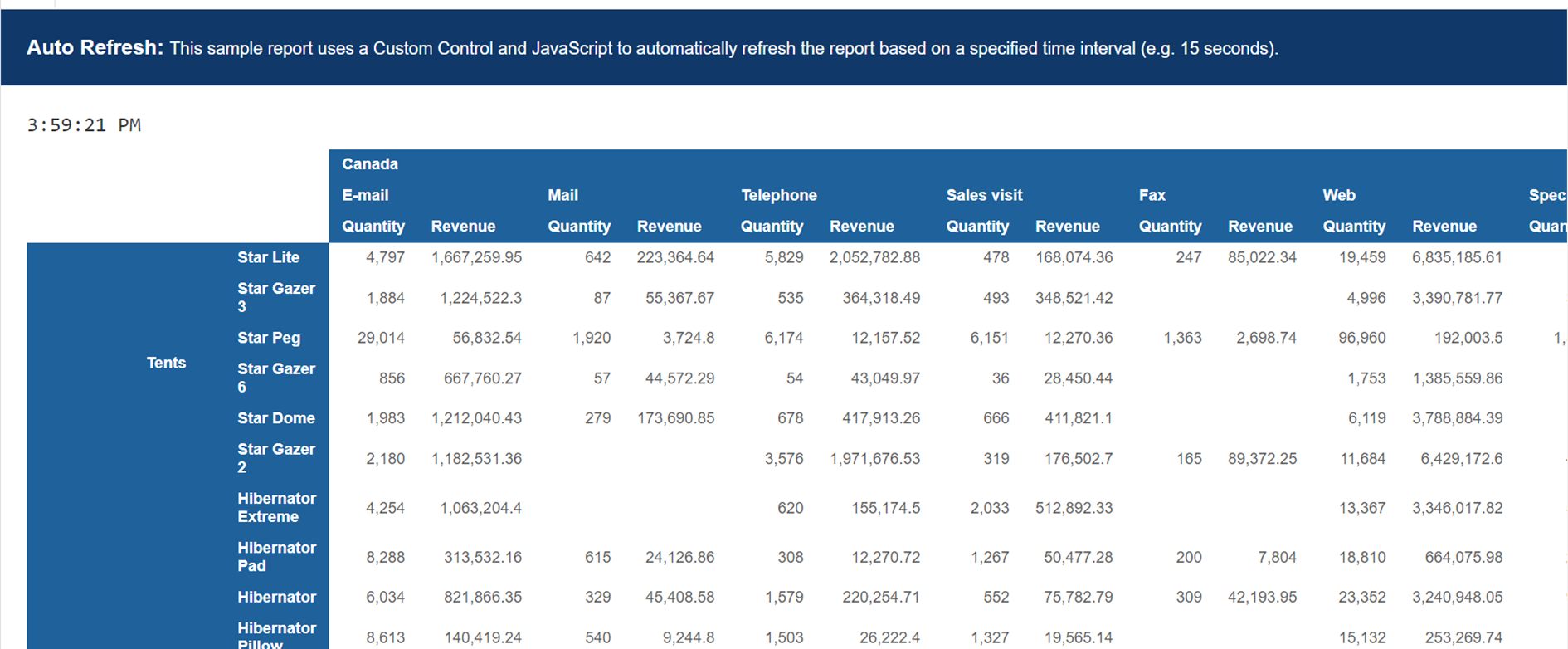Select the value 664,075.98
1568x649 pixels.
pyautogui.click(x=1463, y=557)
